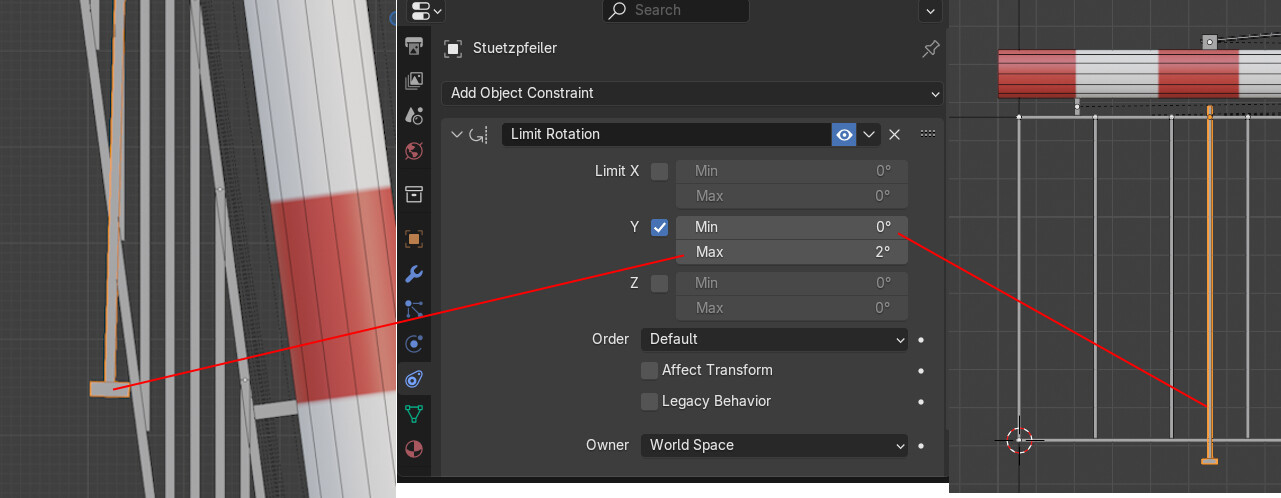The height and width of the screenshot is (498, 1281).
Task: Enable the Affect Transform checkbox
Action: pyautogui.click(x=649, y=370)
